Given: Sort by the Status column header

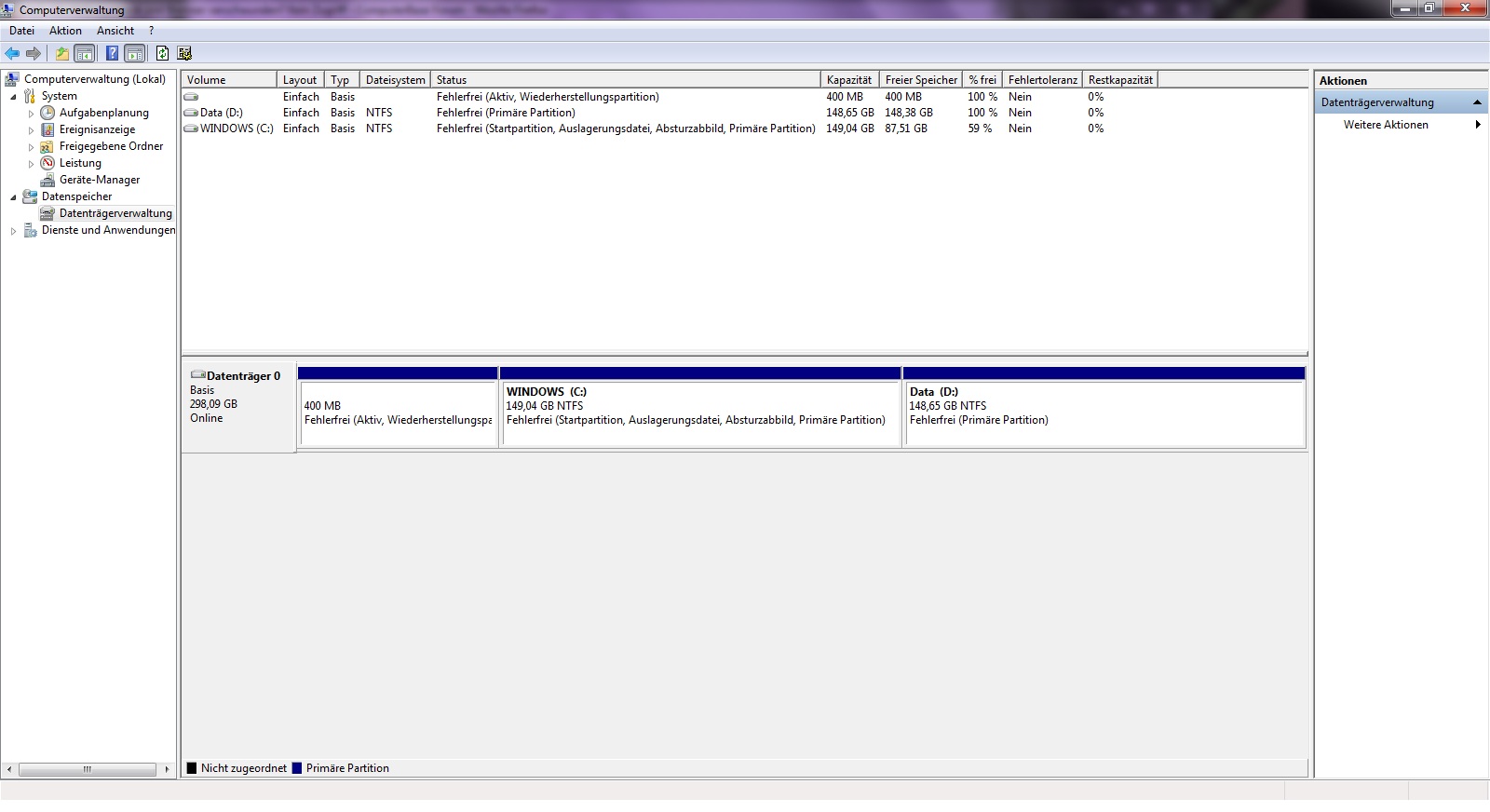Looking at the screenshot, I should tap(626, 80).
